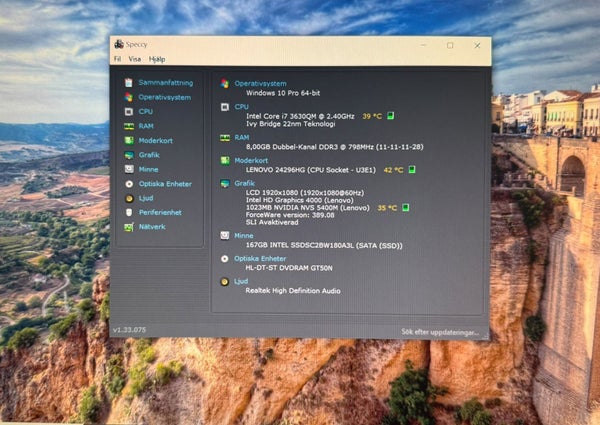The image size is (600, 425).
Task: Select the CPU chip icon in sidebar
Action: 129,111
